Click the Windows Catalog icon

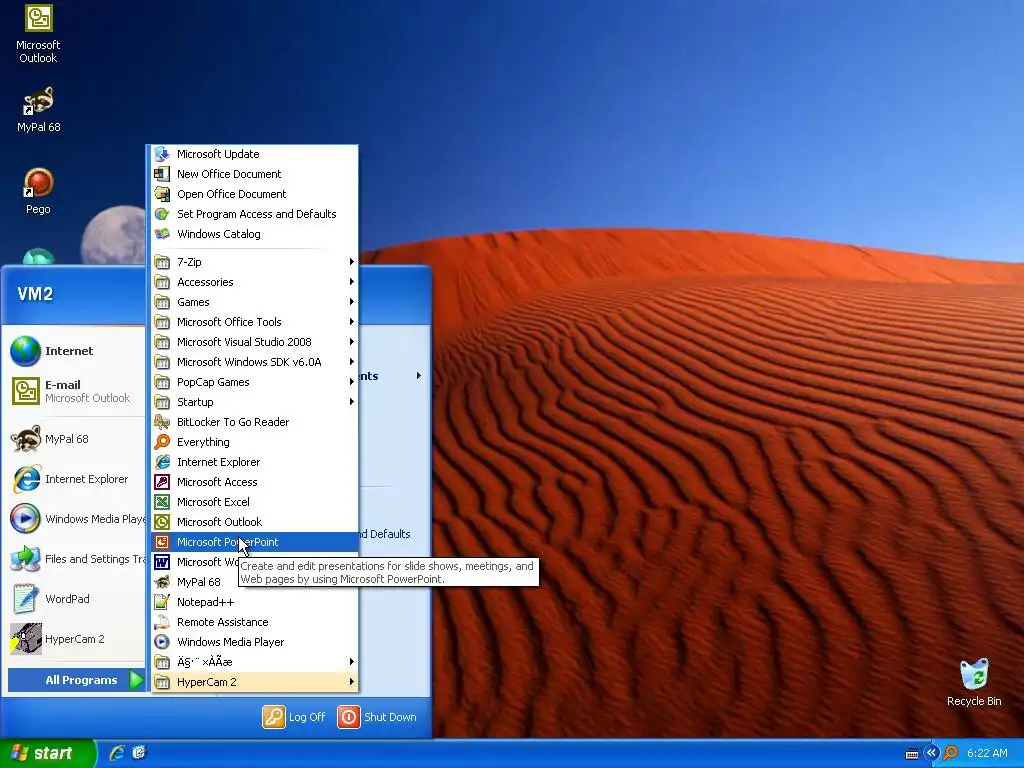162,234
